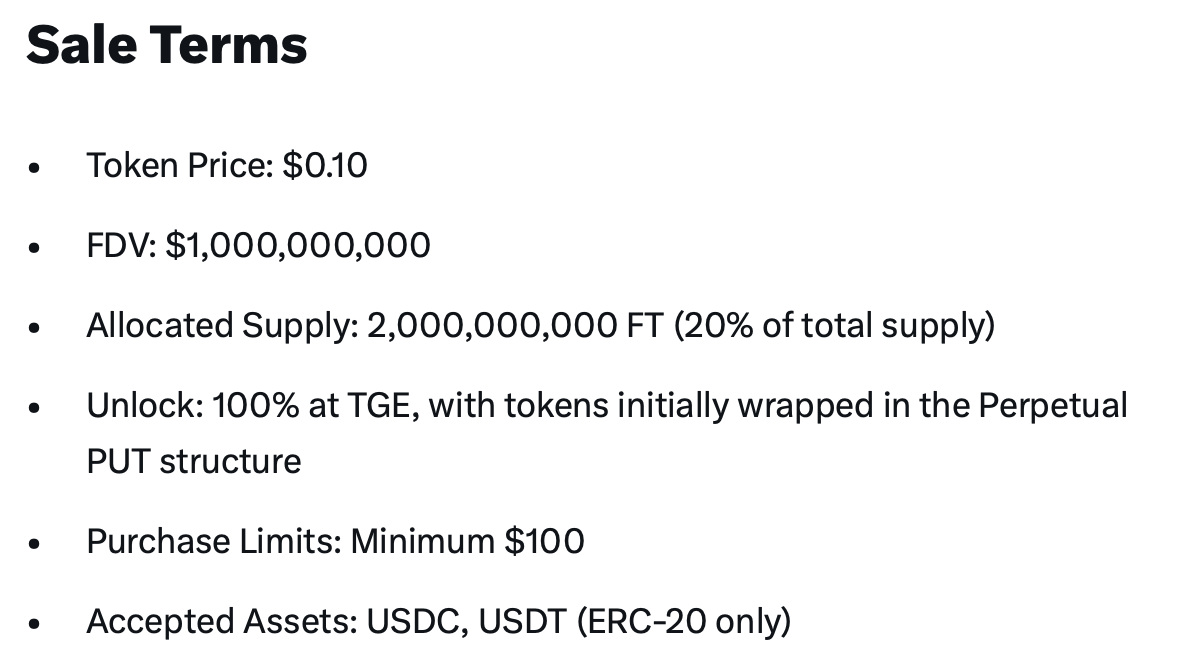This screenshot has height=668, width=1178.
Task: Click the Token Price label text
Action: click(179, 165)
